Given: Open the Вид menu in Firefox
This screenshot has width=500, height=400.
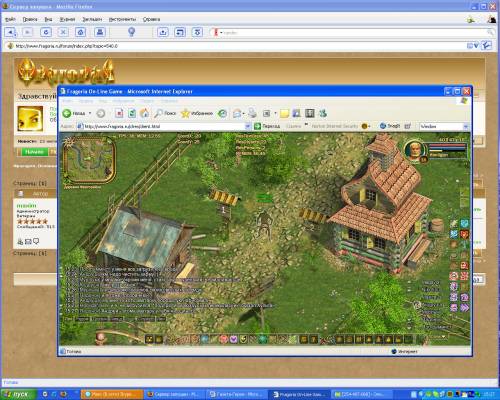Looking at the screenshot, I should pyautogui.click(x=48, y=19).
